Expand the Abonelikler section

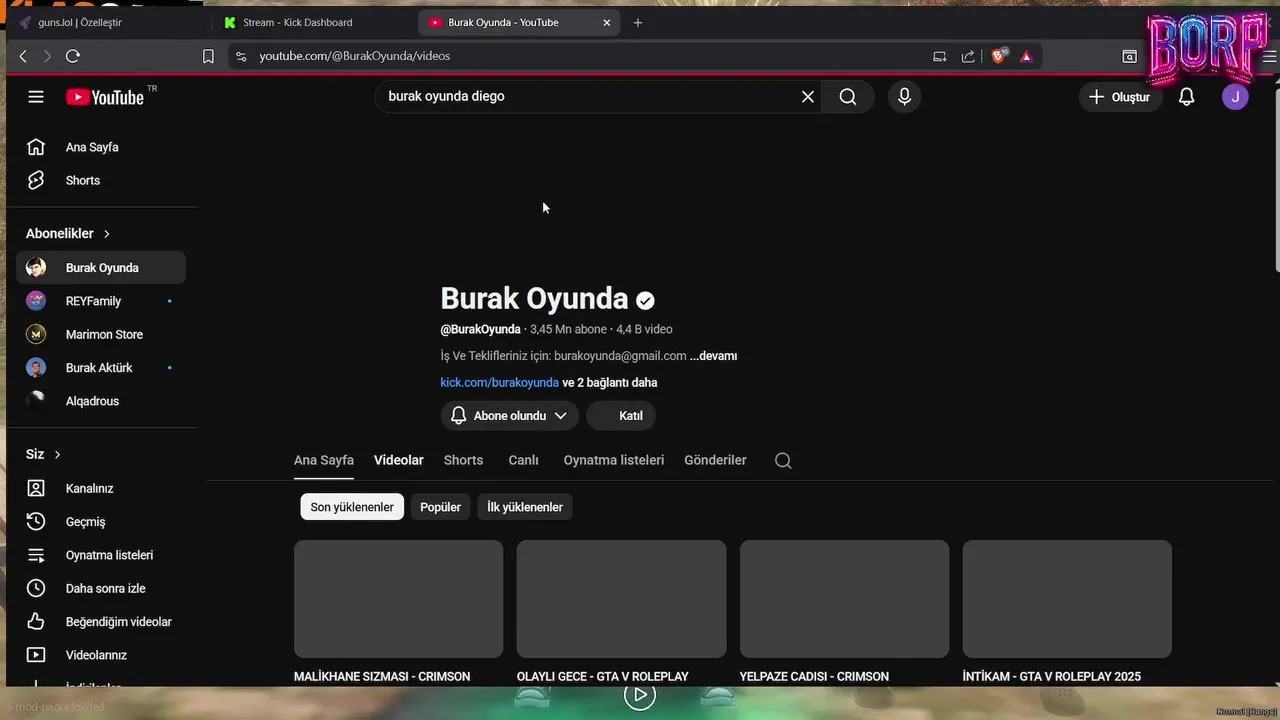[x=68, y=233]
